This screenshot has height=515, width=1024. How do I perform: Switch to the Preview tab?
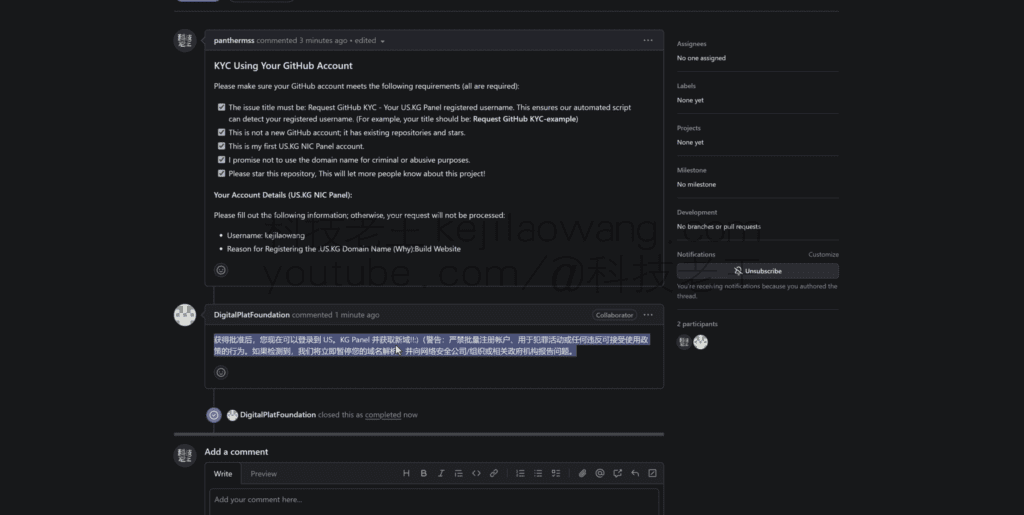(x=263, y=473)
